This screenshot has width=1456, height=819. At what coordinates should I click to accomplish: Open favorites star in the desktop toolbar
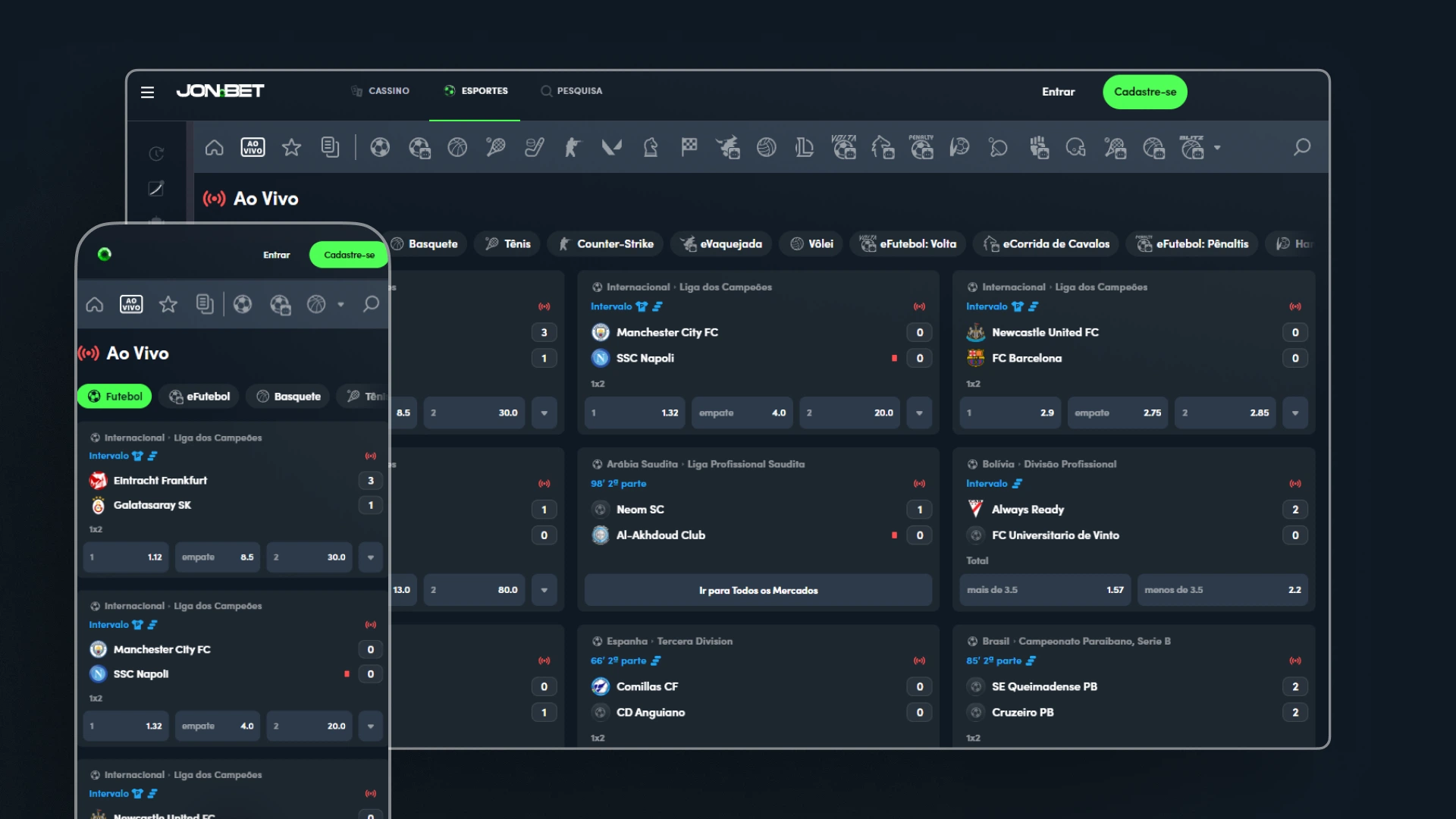(291, 147)
